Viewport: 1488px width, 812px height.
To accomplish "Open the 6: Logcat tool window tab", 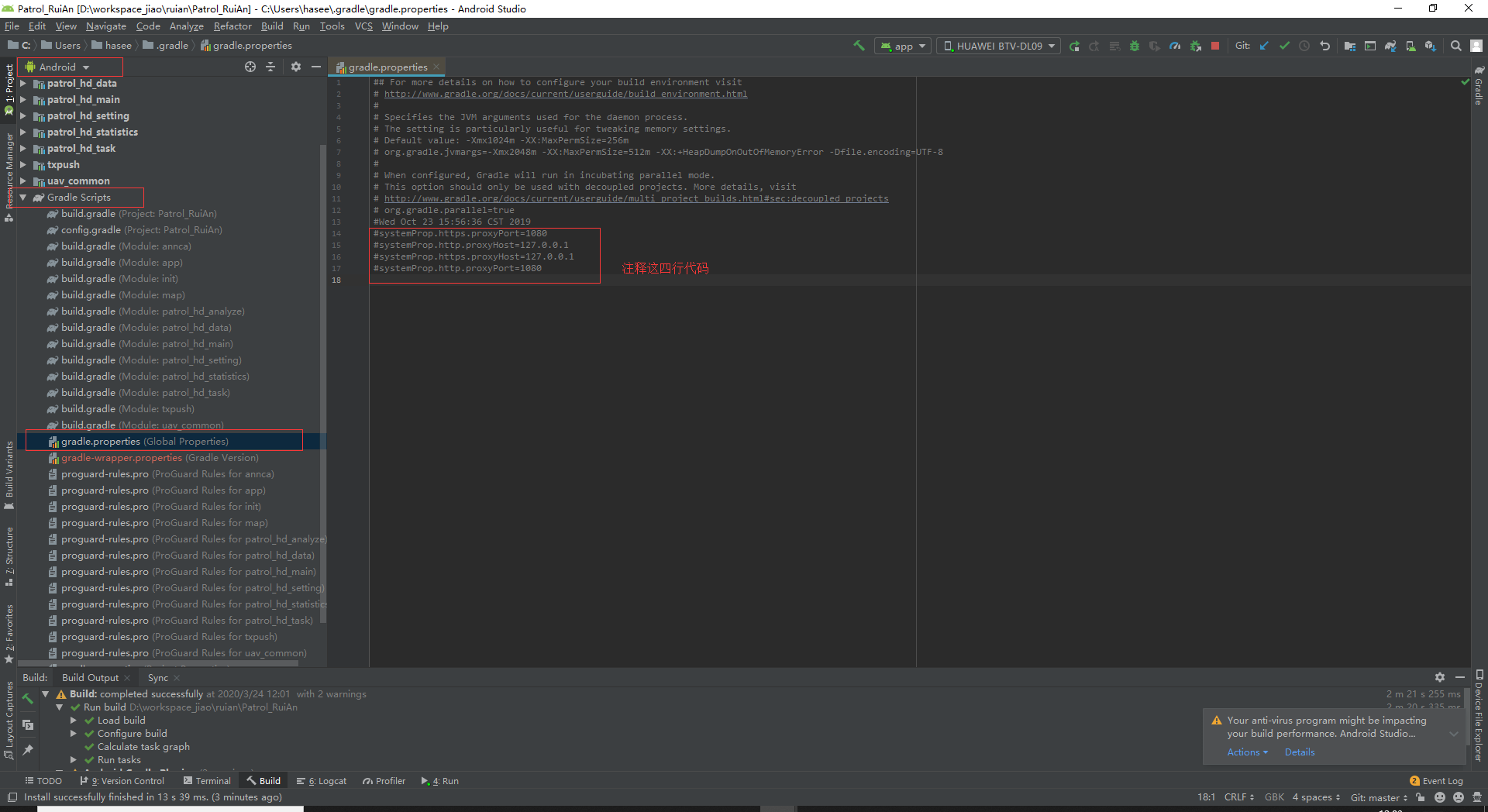I will point(322,781).
